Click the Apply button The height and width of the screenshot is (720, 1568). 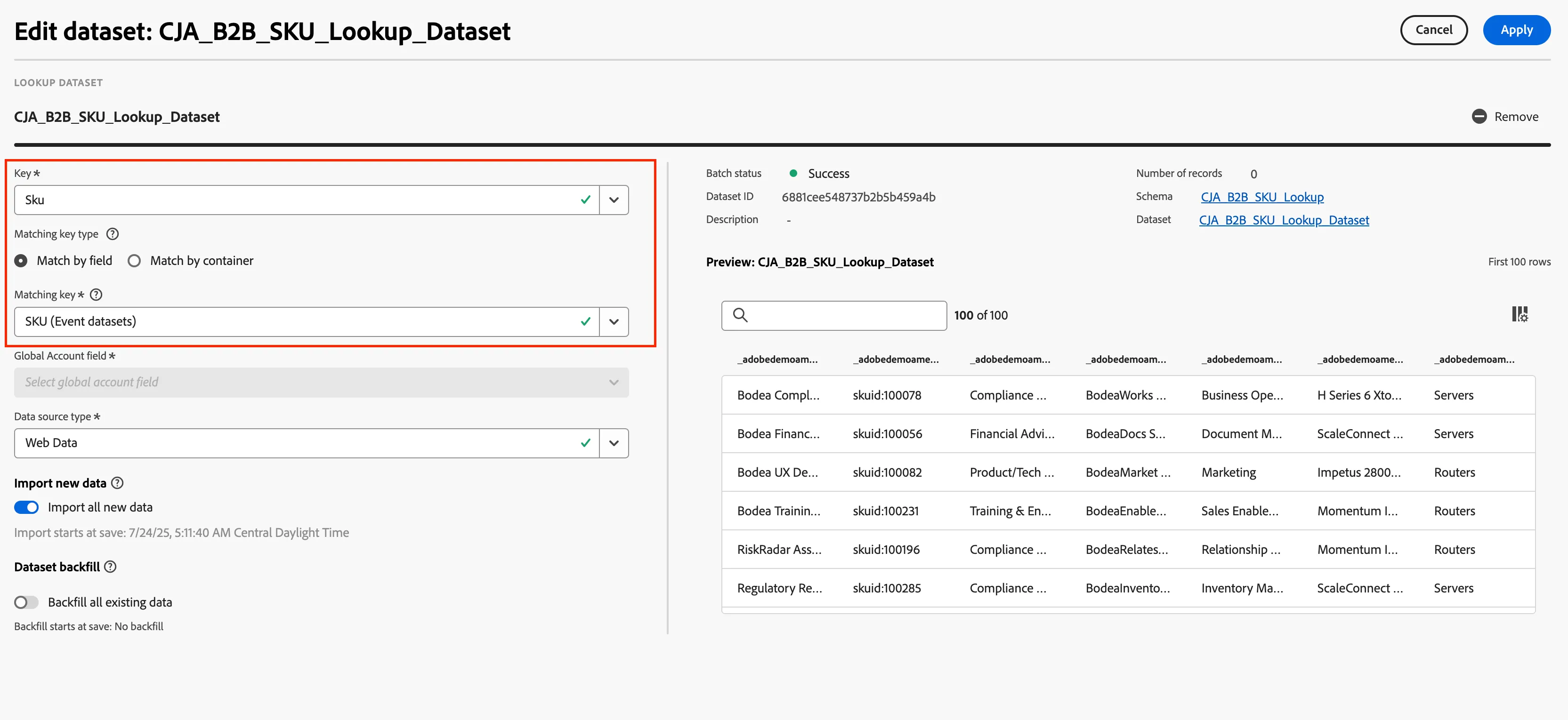tap(1516, 30)
